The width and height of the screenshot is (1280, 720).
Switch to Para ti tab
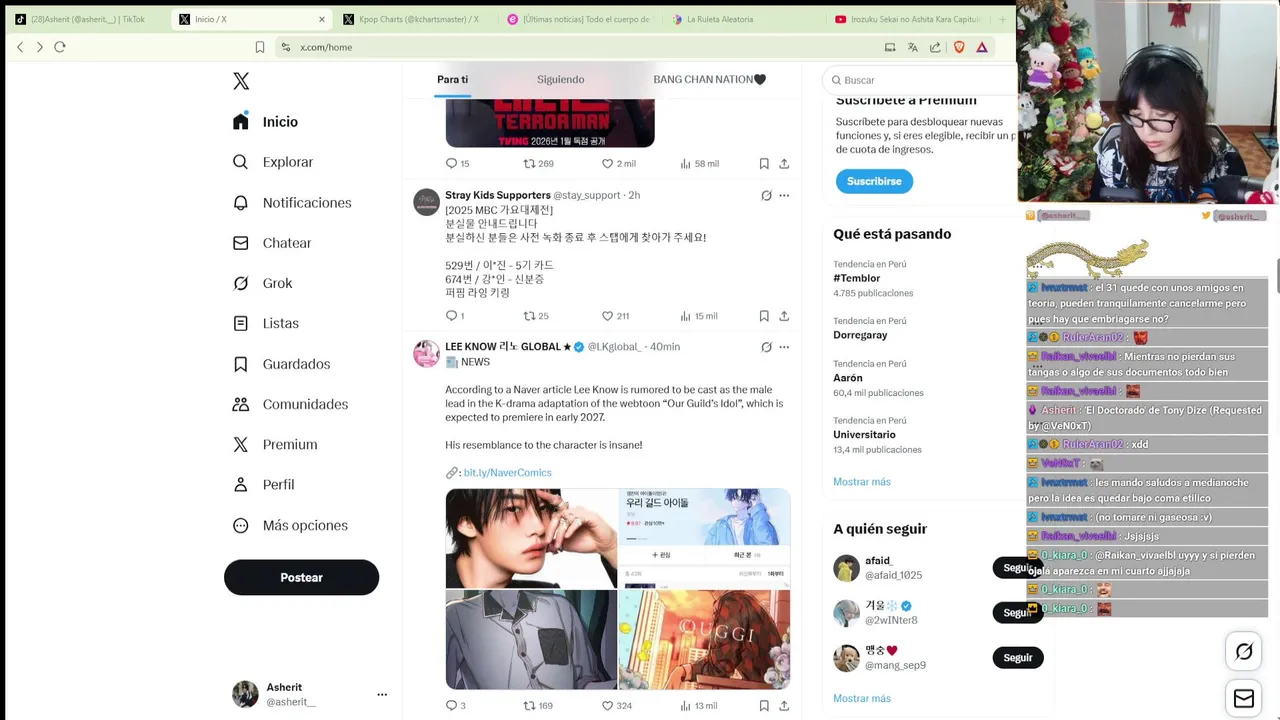click(452, 79)
